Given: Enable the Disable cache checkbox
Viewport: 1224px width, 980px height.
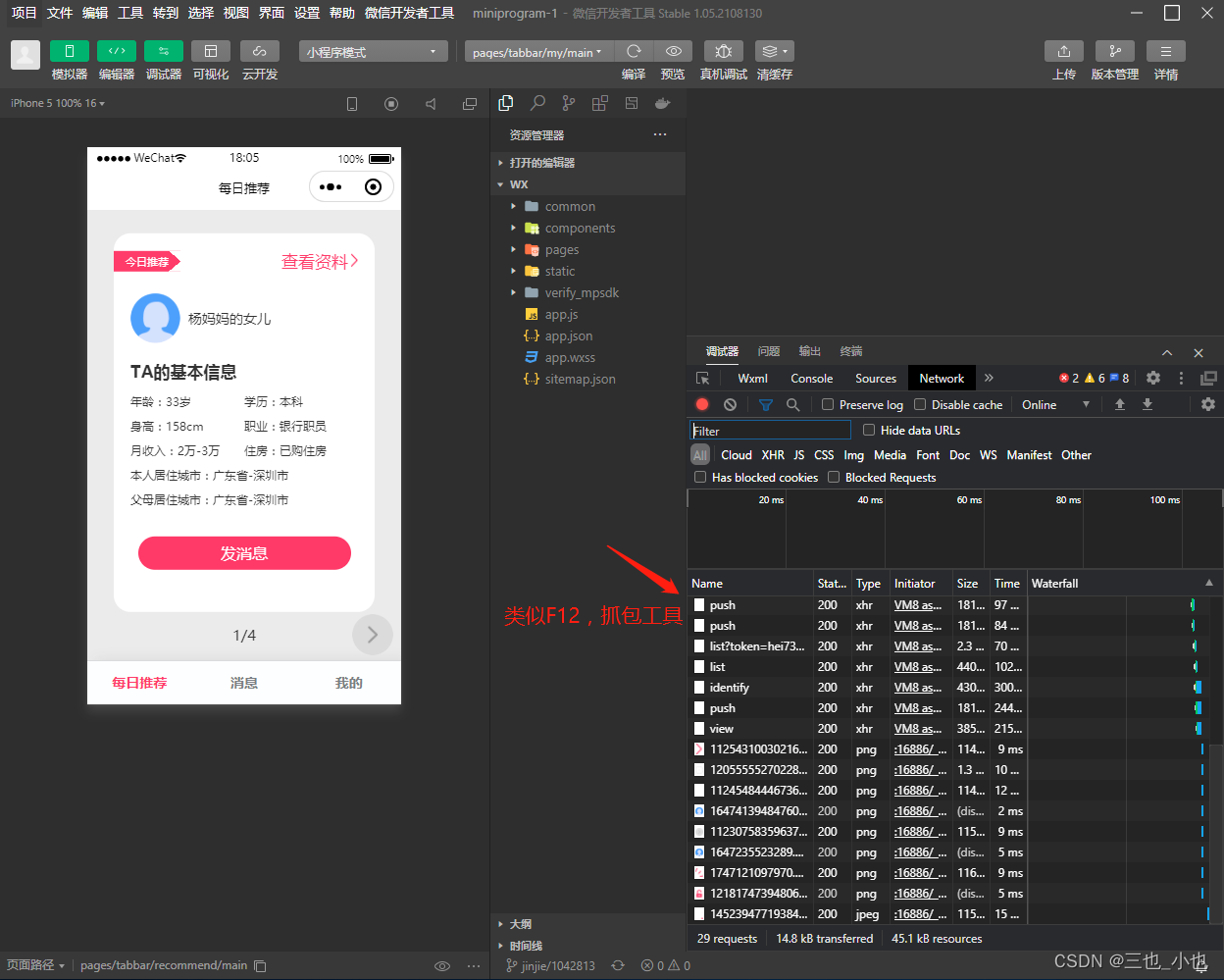Looking at the screenshot, I should pos(920,404).
